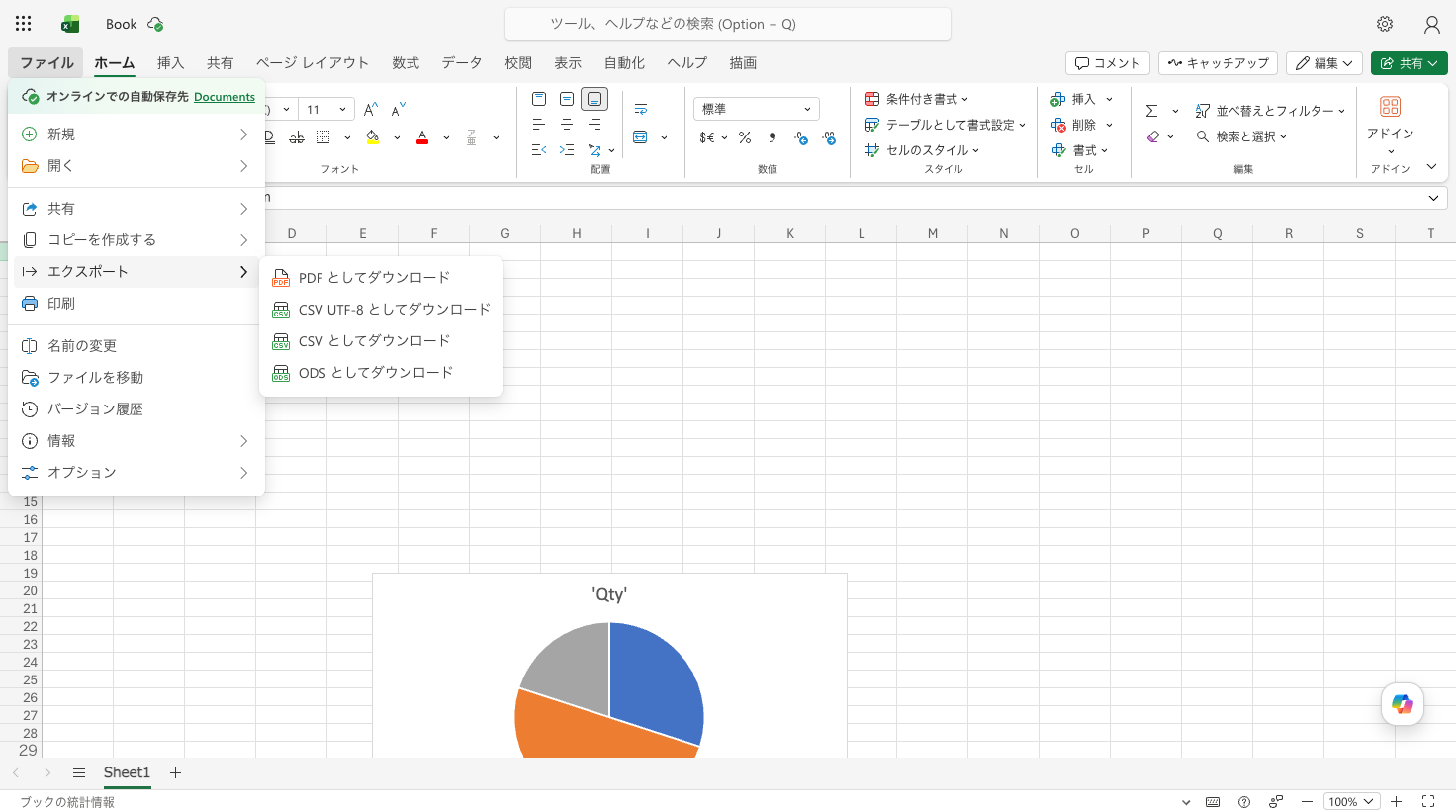Image resolution: width=1456 pixels, height=812 pixels.
Task: Collapse the ribbon with chevron
Action: tap(1431, 167)
